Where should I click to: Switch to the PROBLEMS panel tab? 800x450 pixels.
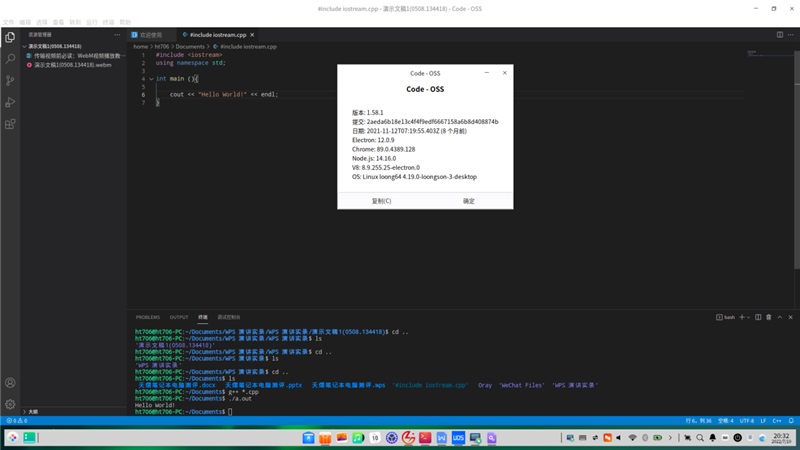coord(148,317)
